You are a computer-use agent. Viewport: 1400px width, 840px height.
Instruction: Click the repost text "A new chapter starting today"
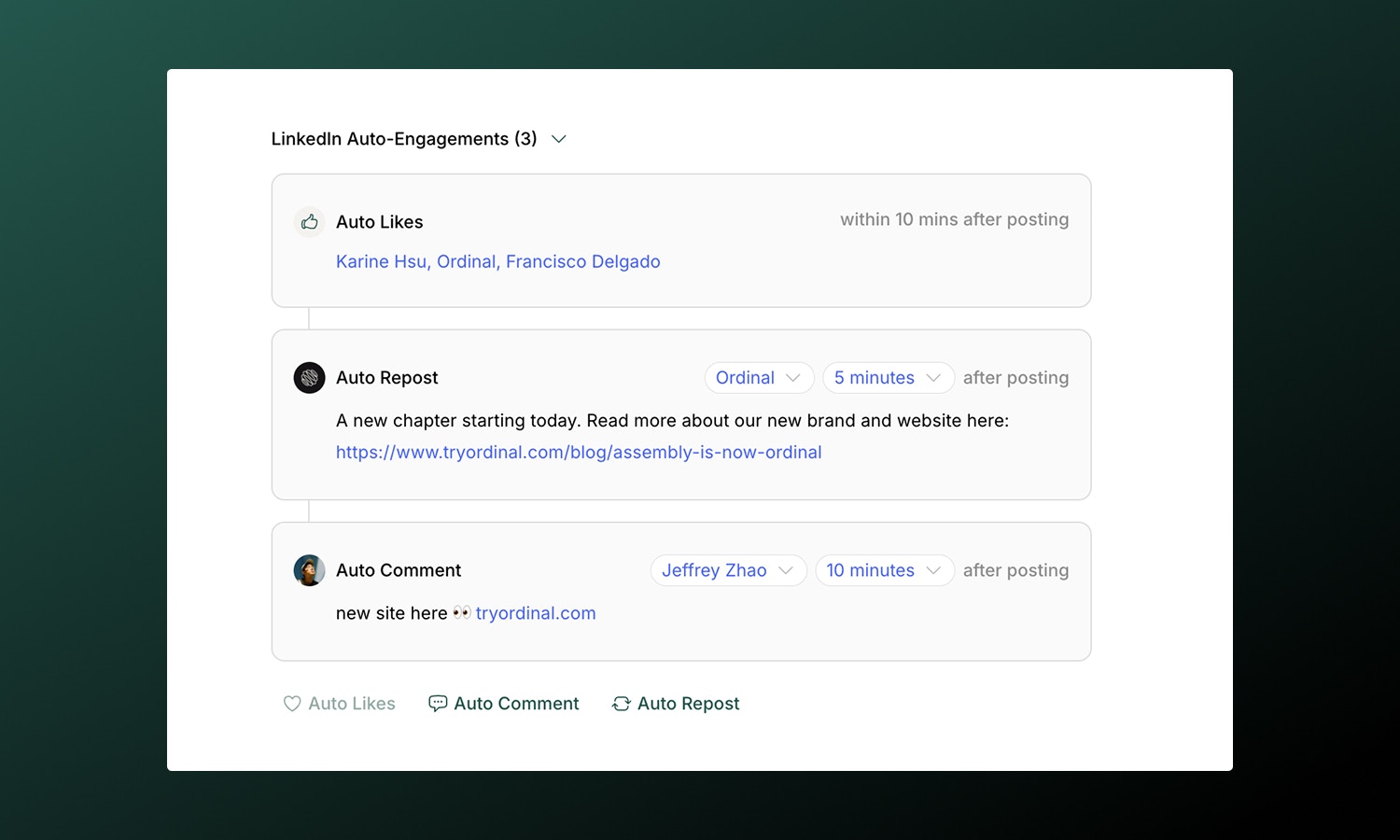458,421
